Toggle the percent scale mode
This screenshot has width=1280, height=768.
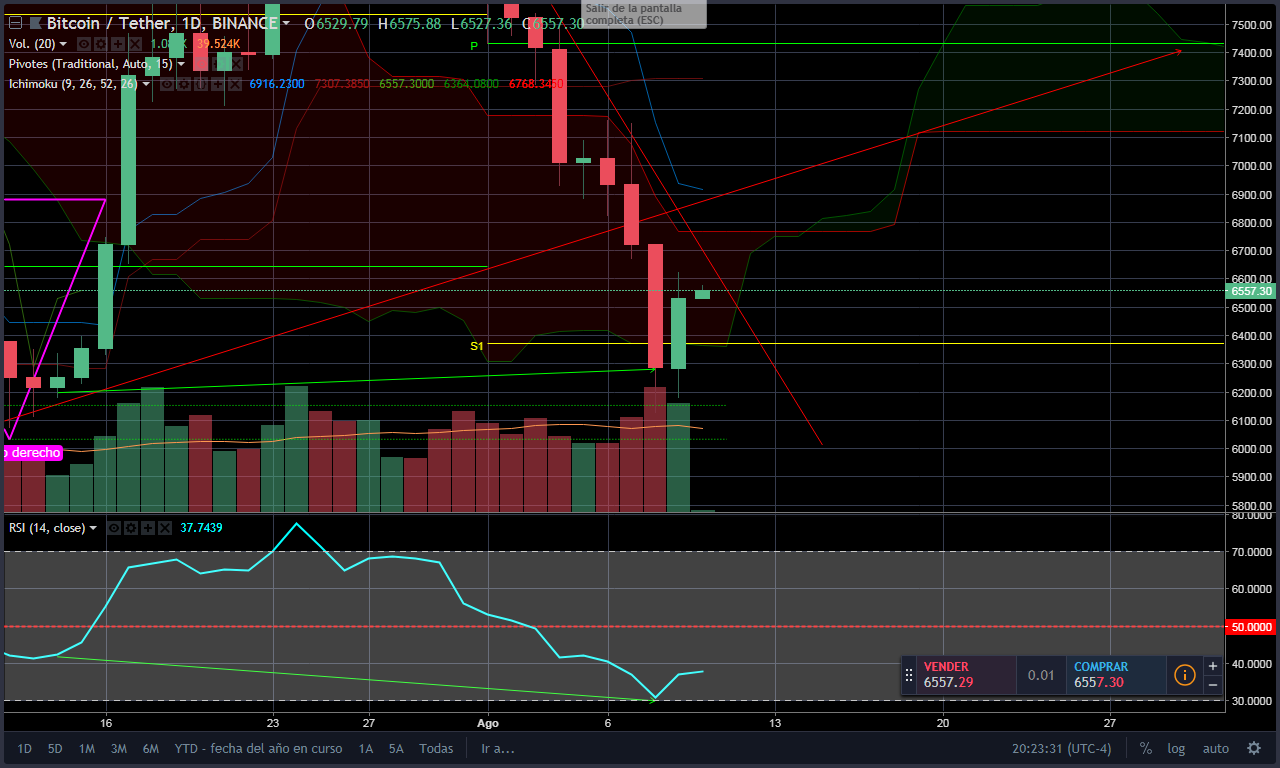click(1146, 748)
